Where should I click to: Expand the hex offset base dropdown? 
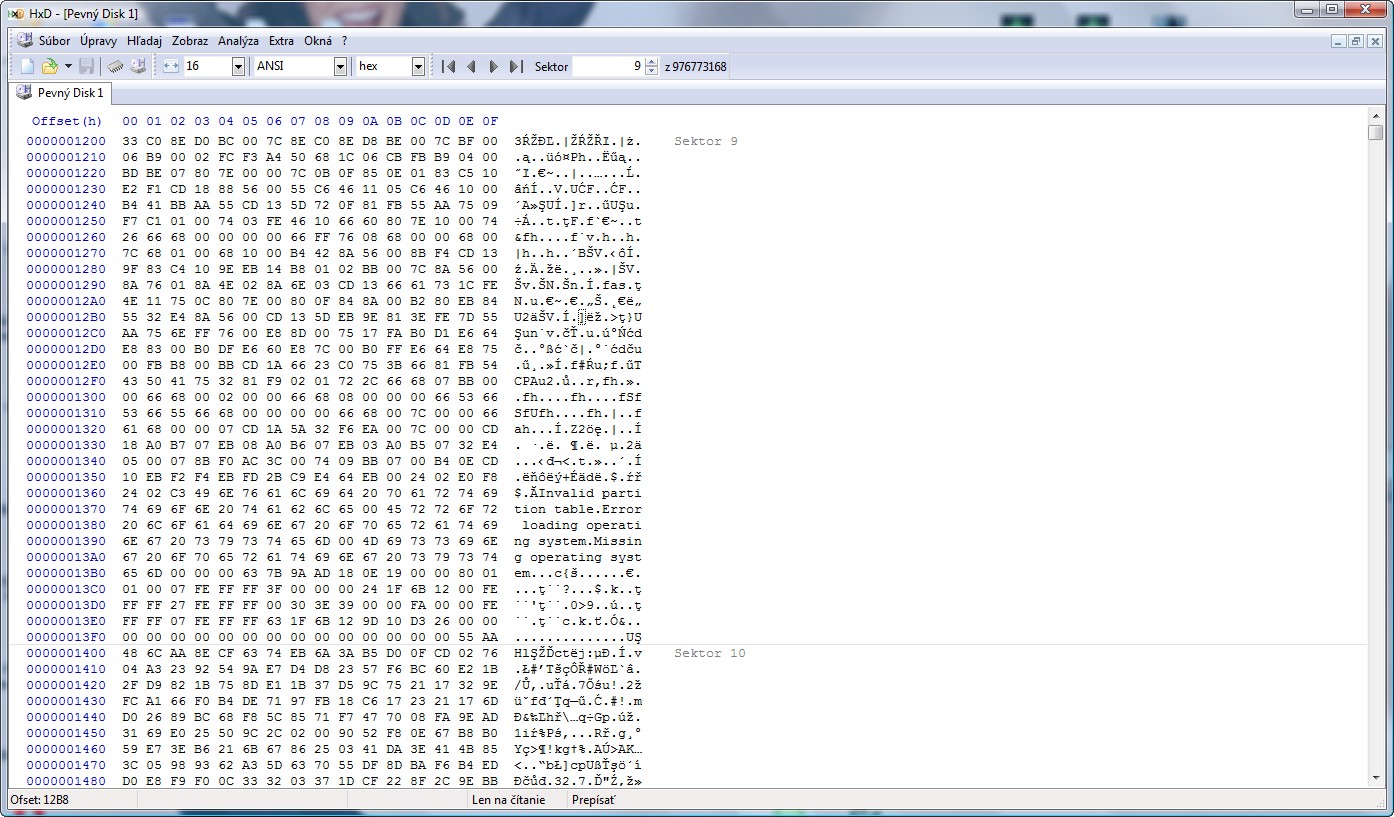point(418,66)
